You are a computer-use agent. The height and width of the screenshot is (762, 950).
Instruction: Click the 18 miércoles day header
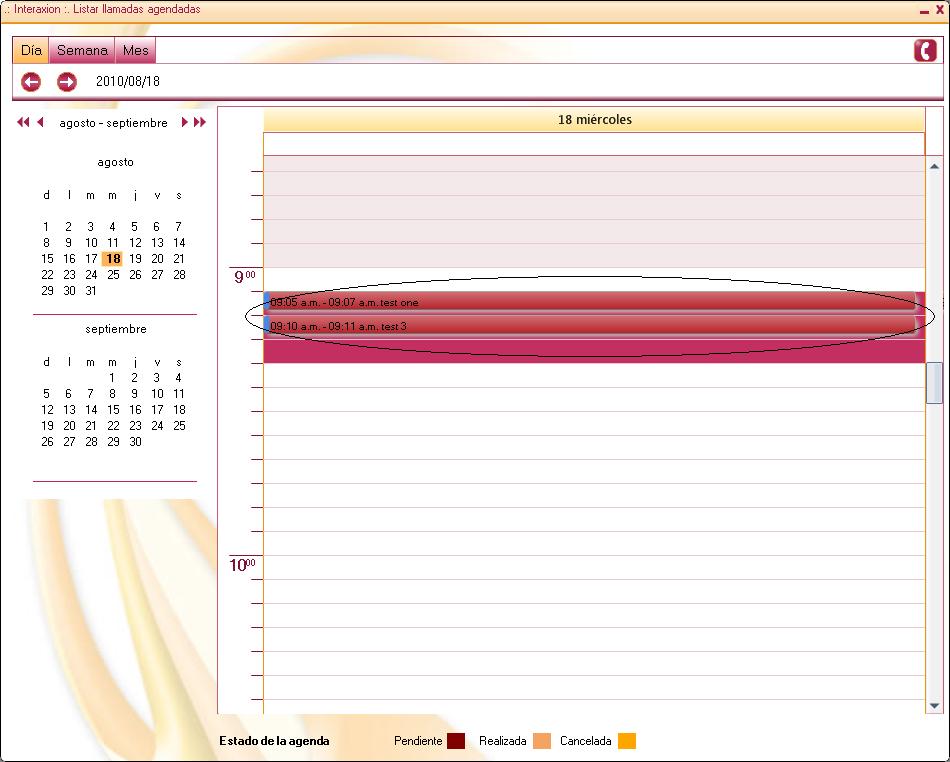[x=594, y=119]
